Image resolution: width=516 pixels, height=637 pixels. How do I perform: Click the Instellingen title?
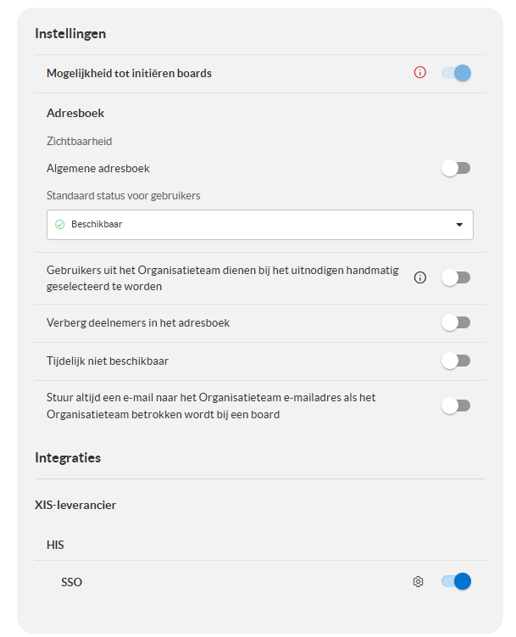[x=70, y=33]
